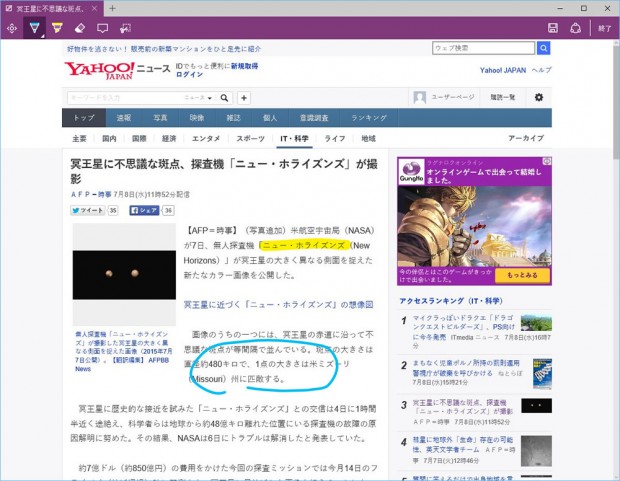Select the Eraser tool
The width and height of the screenshot is (620, 481).
(80, 28)
